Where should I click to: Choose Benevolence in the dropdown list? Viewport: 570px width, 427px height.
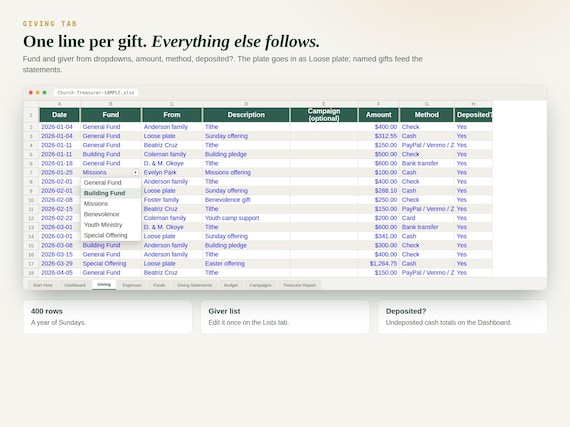111,214
